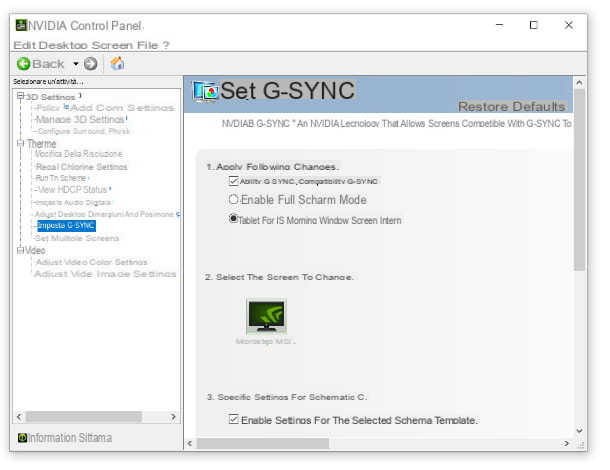Collapse the 3D Settings tree node
Screen dimensions: 610x470
(x=20, y=96)
